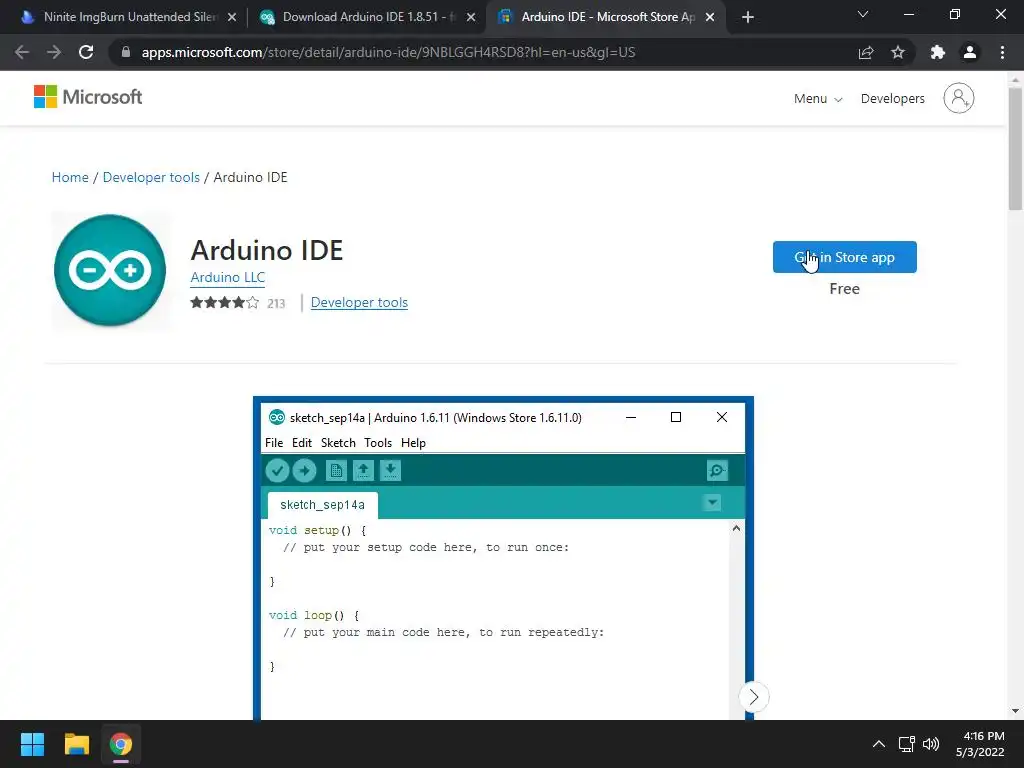Switch to the Ninite ImgBurn tab
The height and width of the screenshot is (768, 1024).
[x=128, y=17]
